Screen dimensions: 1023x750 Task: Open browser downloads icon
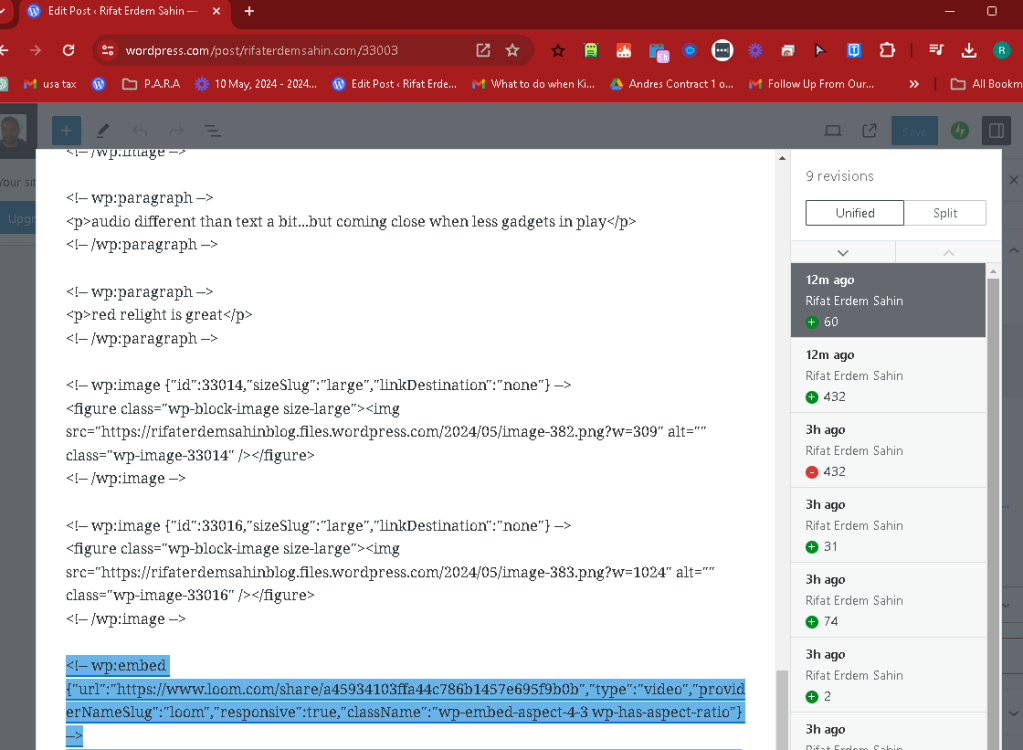click(x=969, y=50)
